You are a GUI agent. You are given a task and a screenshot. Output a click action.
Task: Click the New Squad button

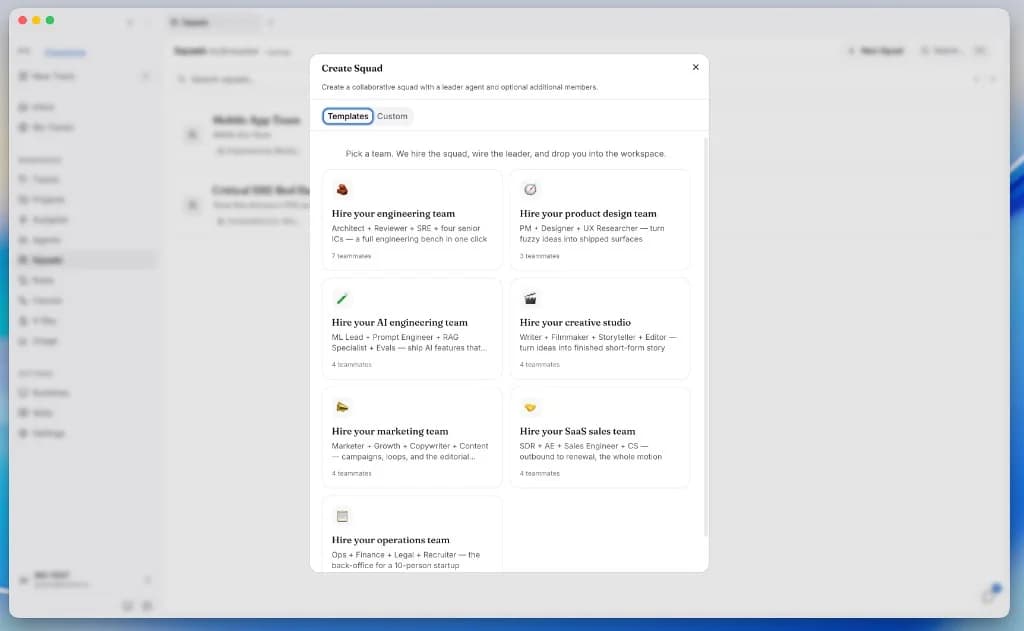coord(875,50)
